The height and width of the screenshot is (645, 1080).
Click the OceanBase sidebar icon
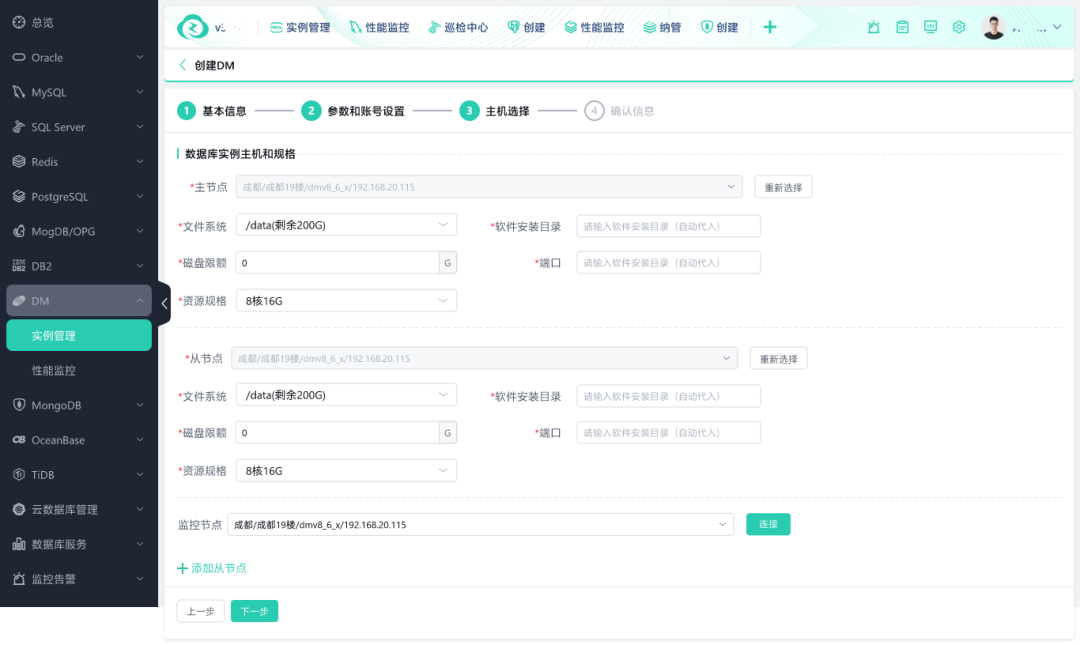click(19, 440)
